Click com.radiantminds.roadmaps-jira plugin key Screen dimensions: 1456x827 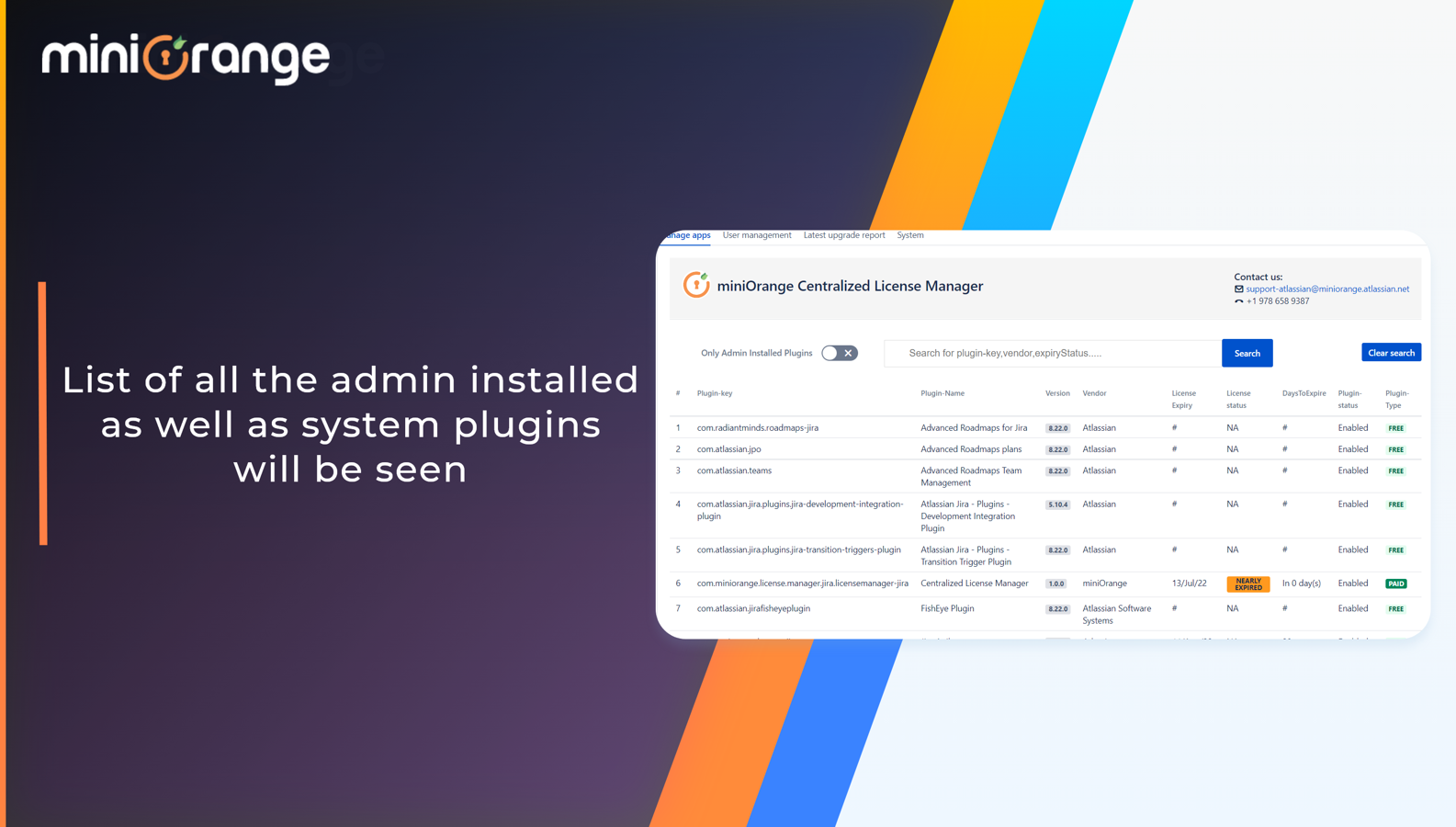757,427
